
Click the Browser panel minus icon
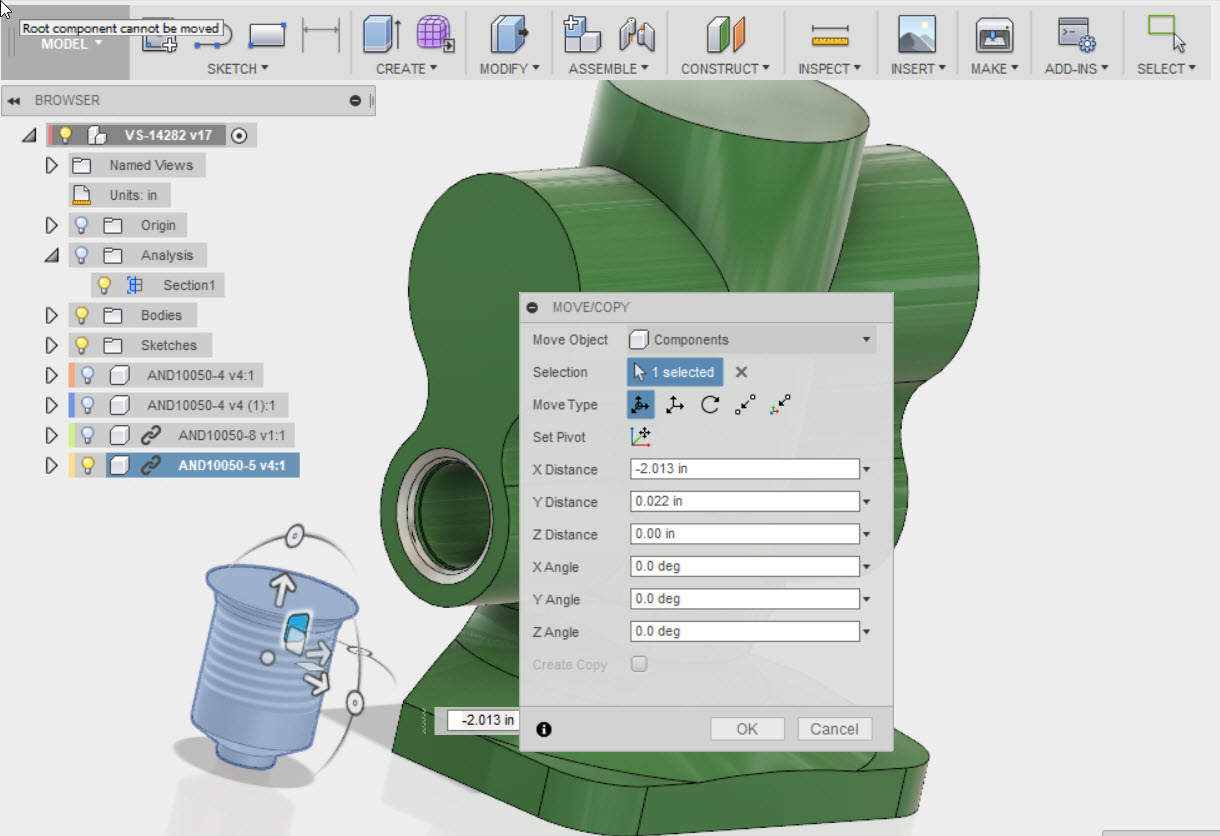(355, 101)
